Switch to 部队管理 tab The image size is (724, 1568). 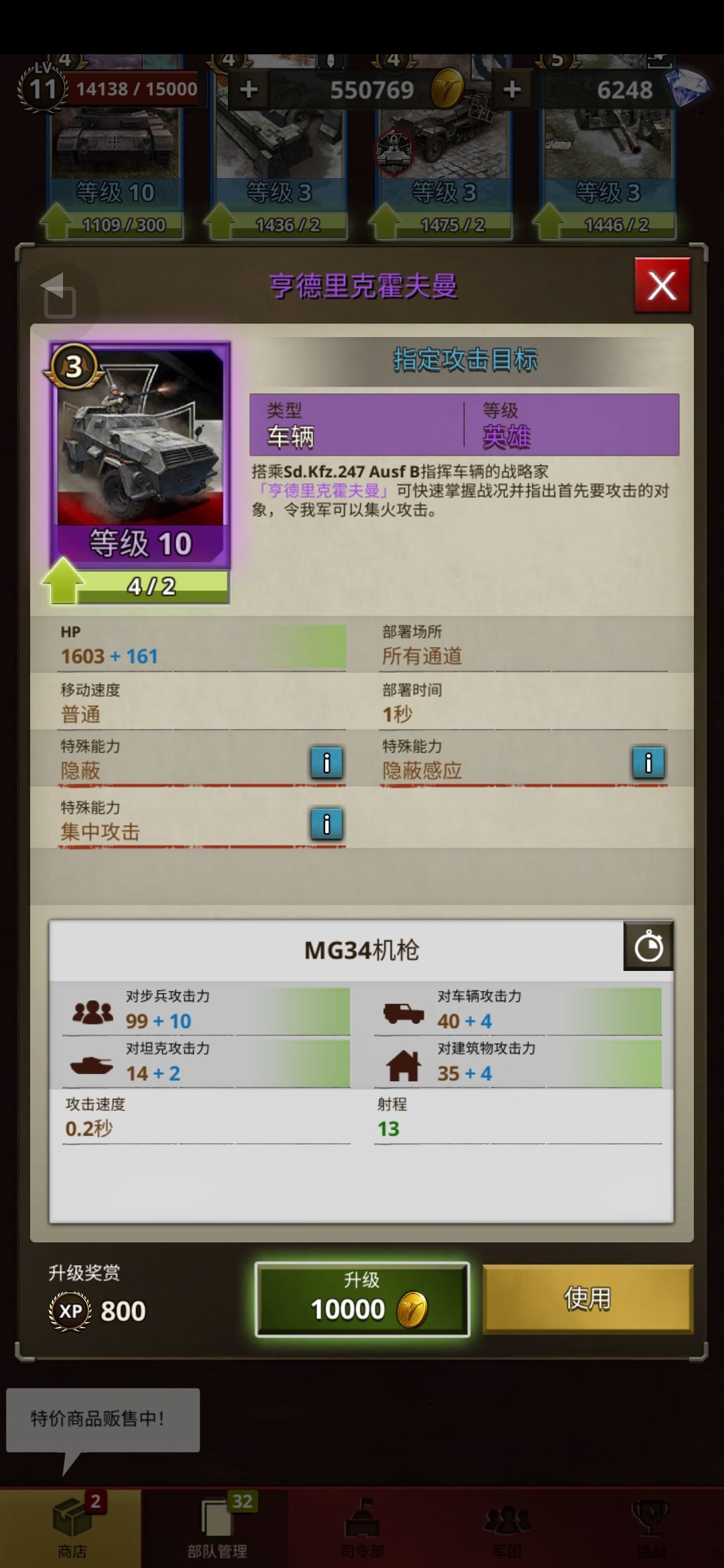point(217,1528)
